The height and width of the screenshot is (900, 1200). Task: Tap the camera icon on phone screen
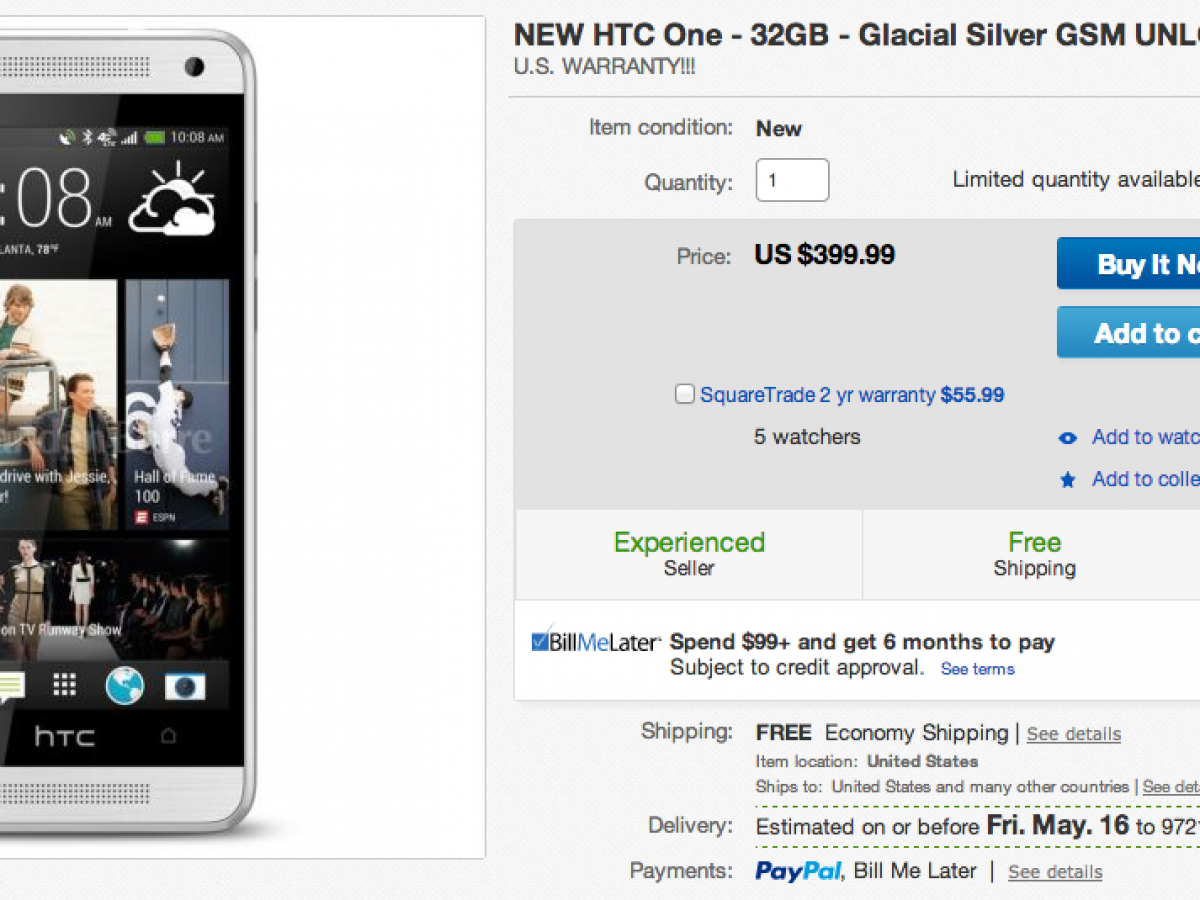tap(185, 686)
